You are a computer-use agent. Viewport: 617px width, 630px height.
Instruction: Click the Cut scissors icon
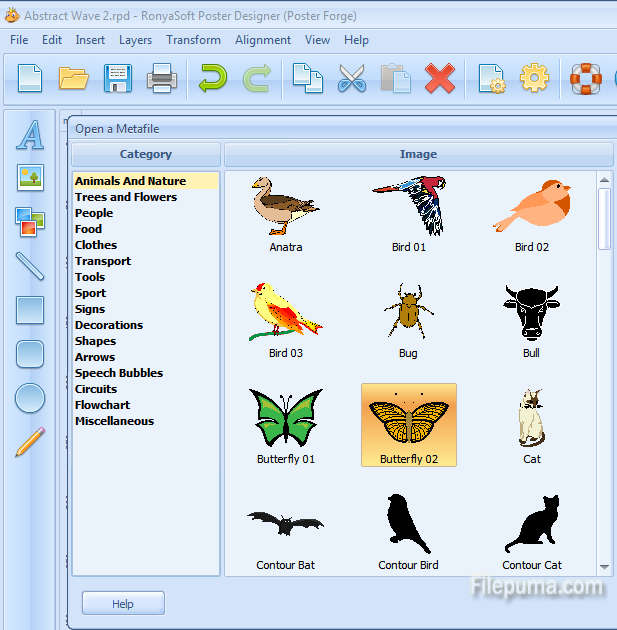pyautogui.click(x=351, y=78)
